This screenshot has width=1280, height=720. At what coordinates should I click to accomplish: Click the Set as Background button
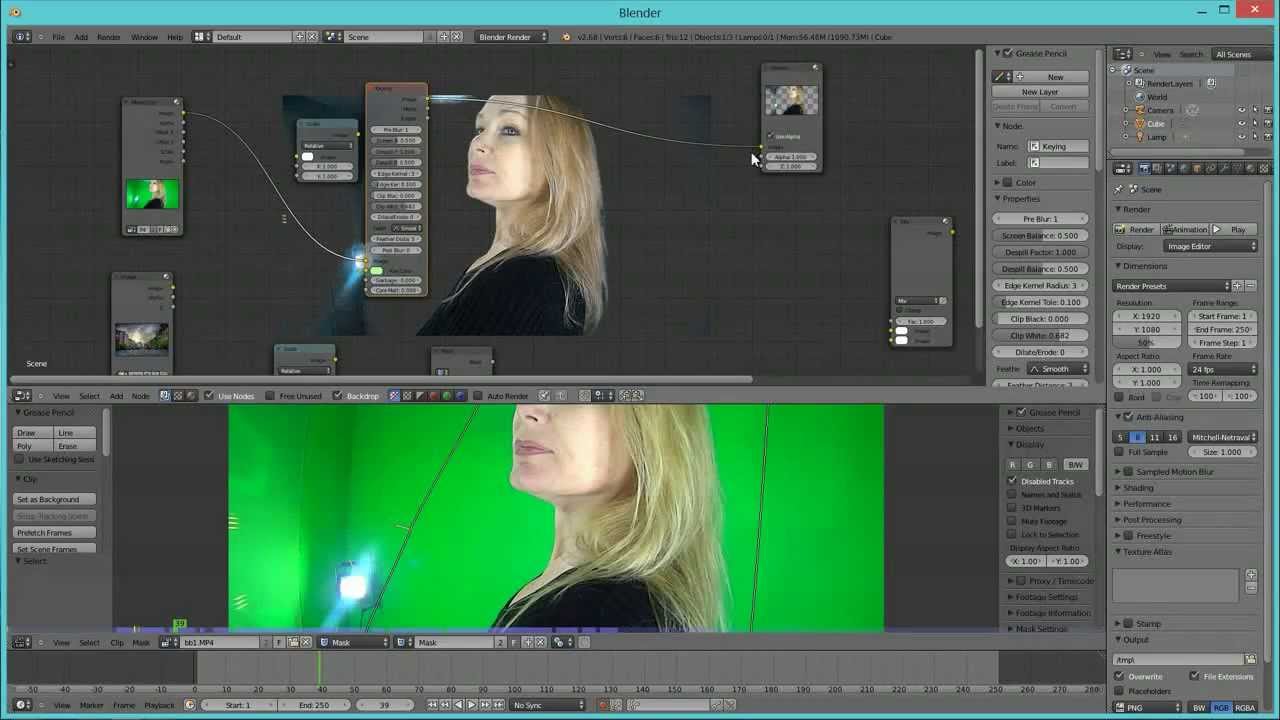pos(55,499)
